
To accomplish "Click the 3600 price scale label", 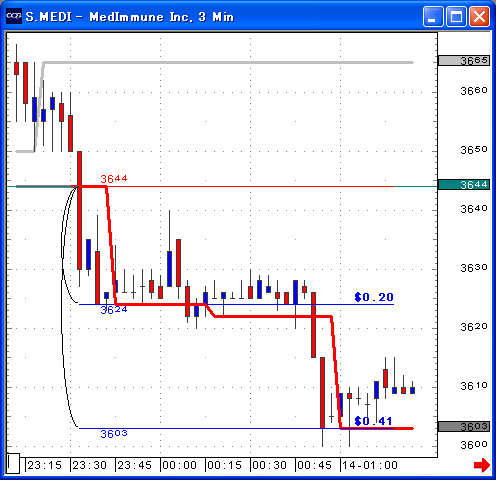I will (474, 445).
